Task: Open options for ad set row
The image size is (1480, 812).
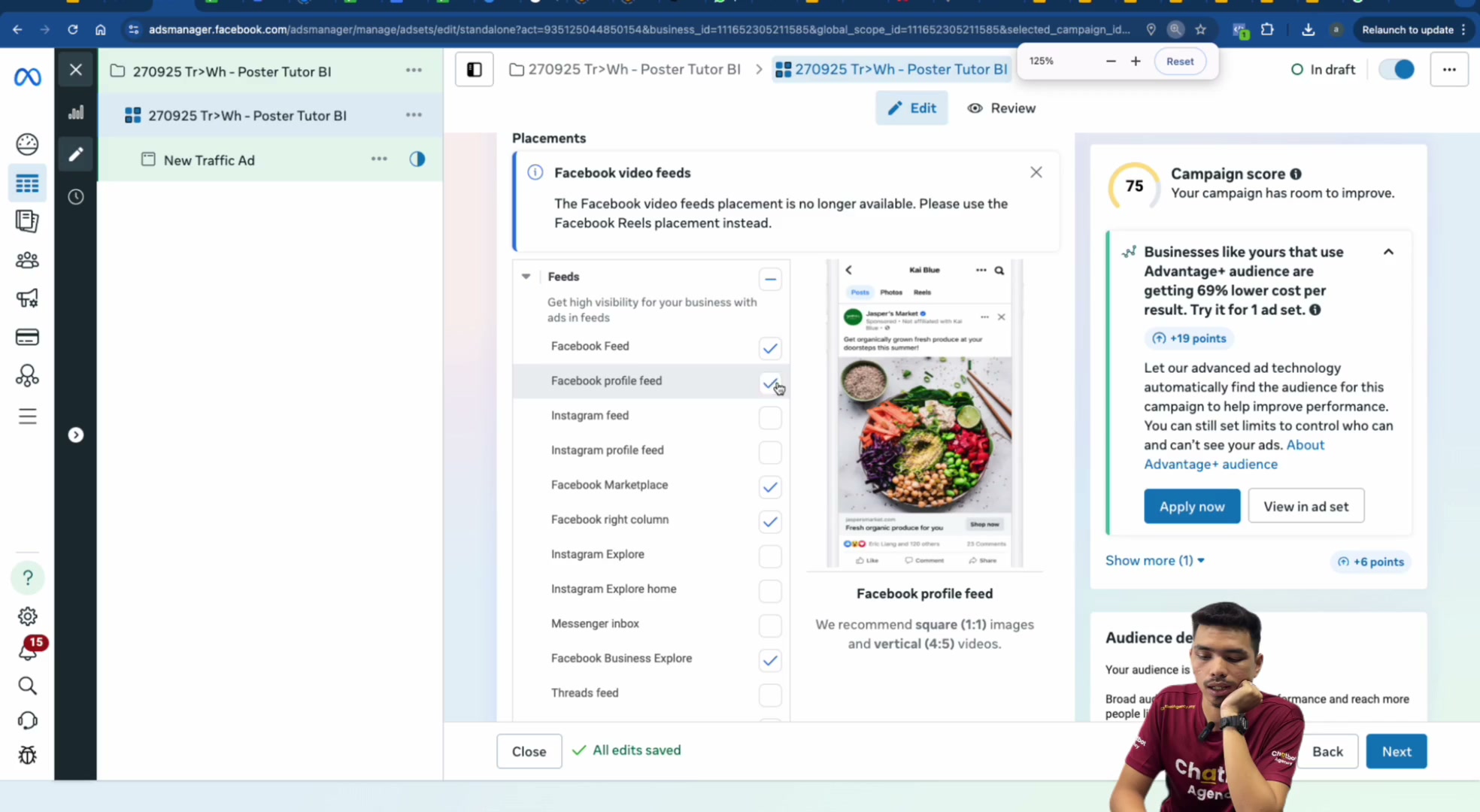Action: coord(414,115)
